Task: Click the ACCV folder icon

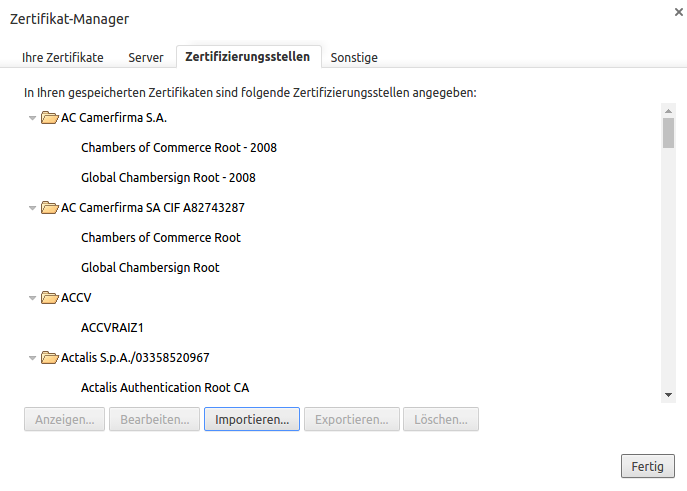Action: pyautogui.click(x=49, y=298)
